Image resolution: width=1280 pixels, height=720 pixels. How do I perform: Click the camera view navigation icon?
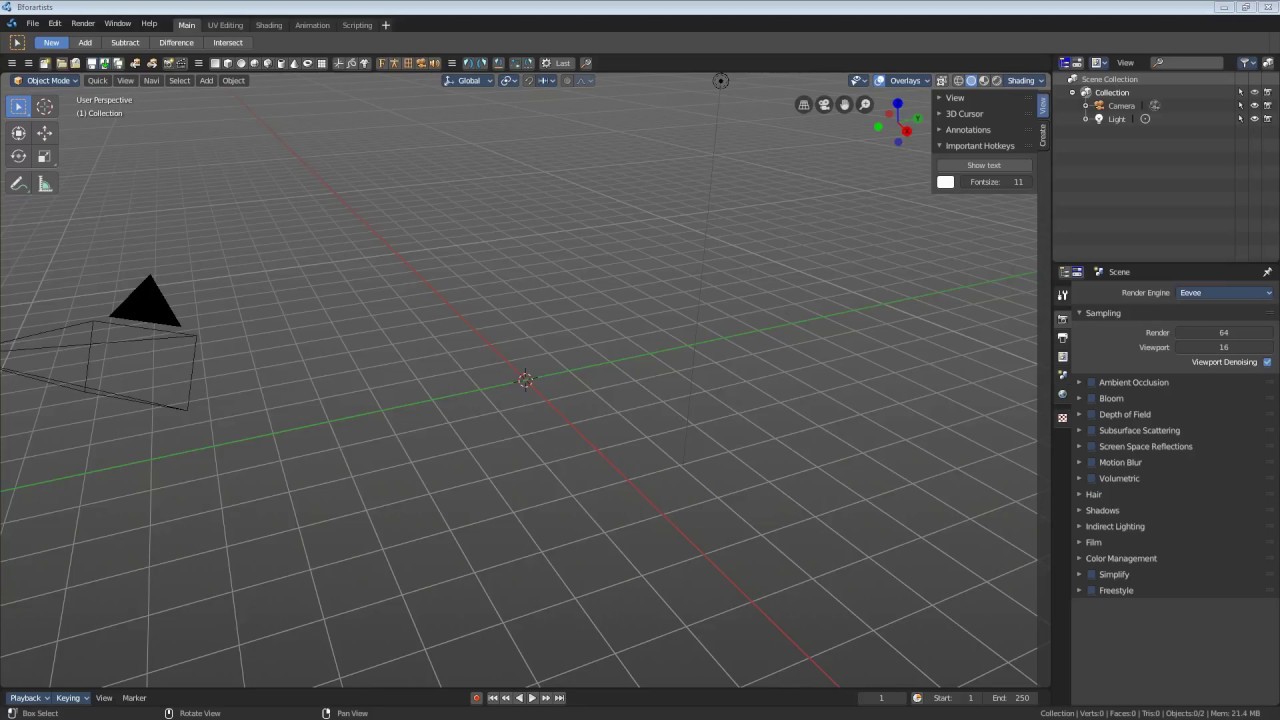(824, 105)
